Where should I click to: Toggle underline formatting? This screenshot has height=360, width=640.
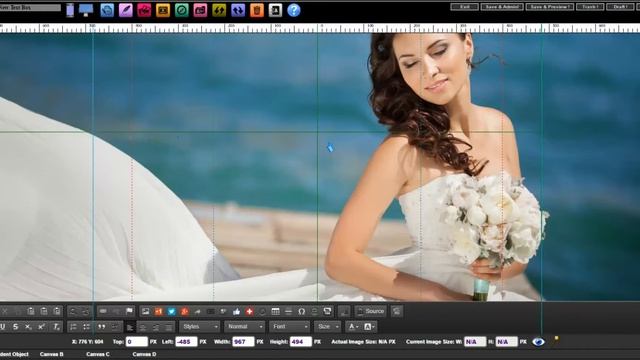click(x=2, y=327)
